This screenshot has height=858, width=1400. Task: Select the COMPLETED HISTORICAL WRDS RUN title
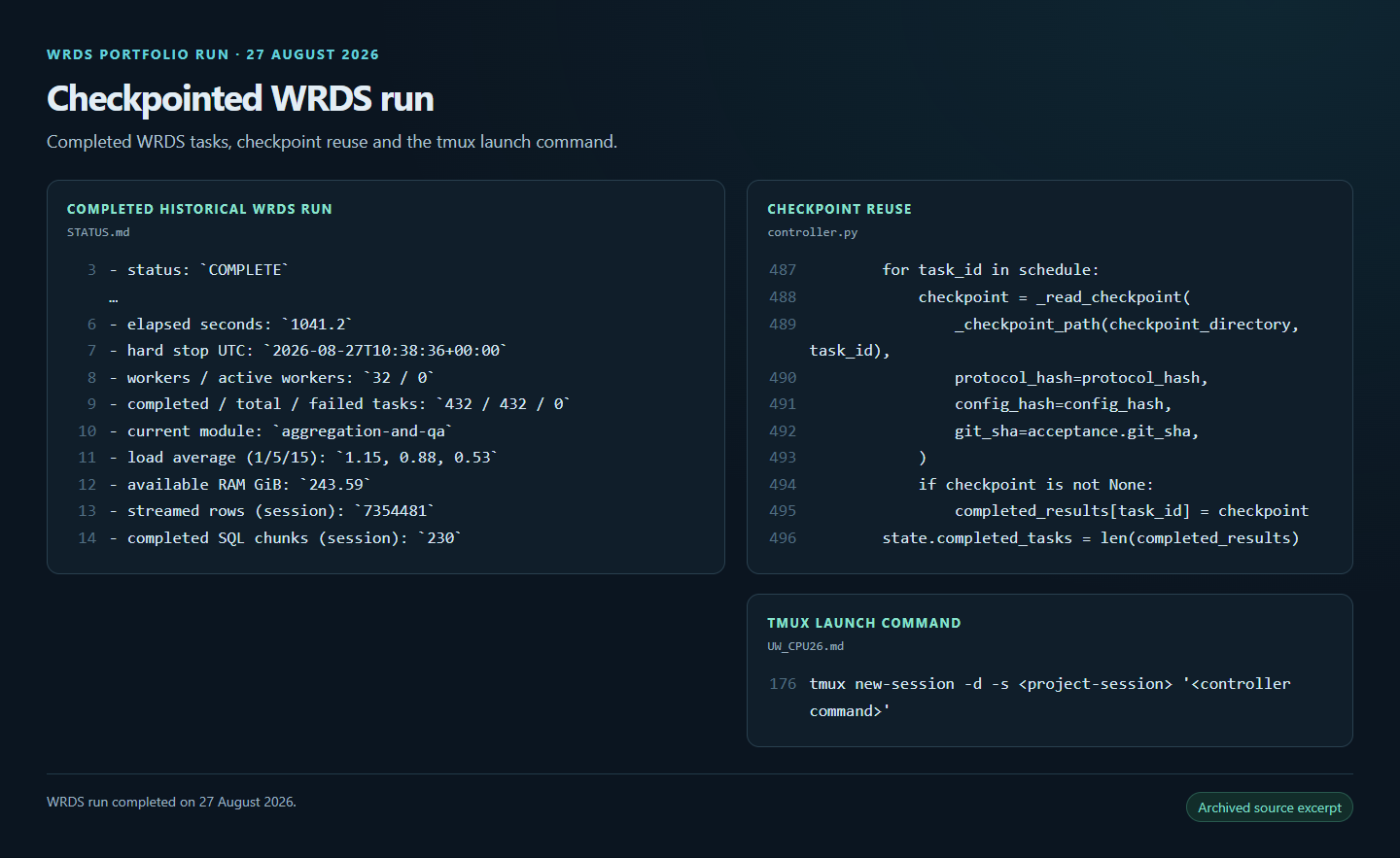199,209
